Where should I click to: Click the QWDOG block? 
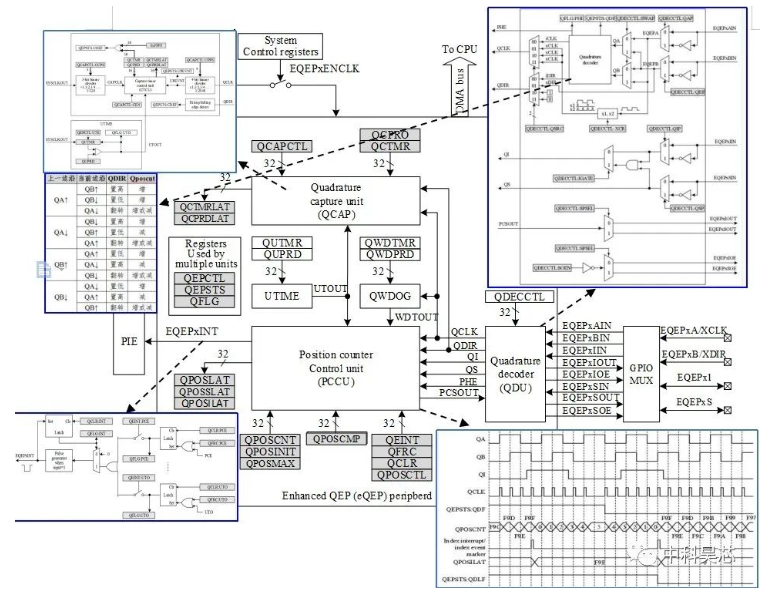(x=390, y=296)
